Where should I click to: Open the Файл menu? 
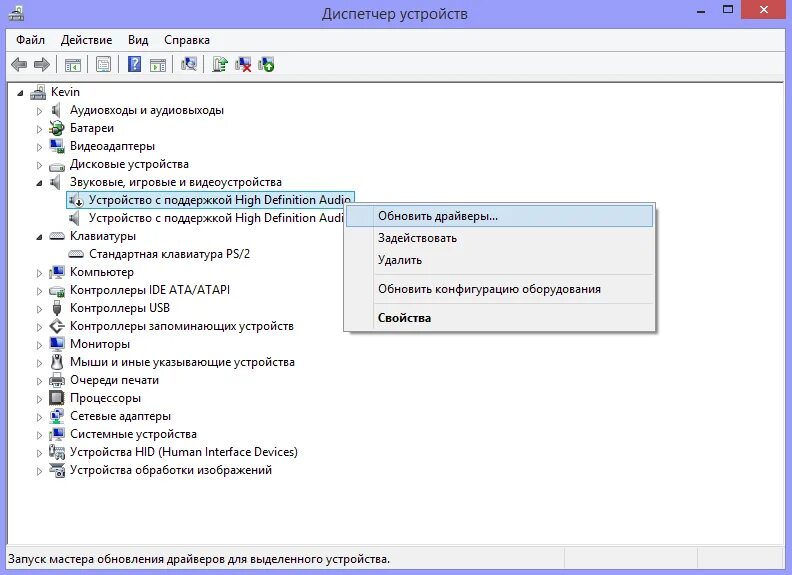point(30,40)
